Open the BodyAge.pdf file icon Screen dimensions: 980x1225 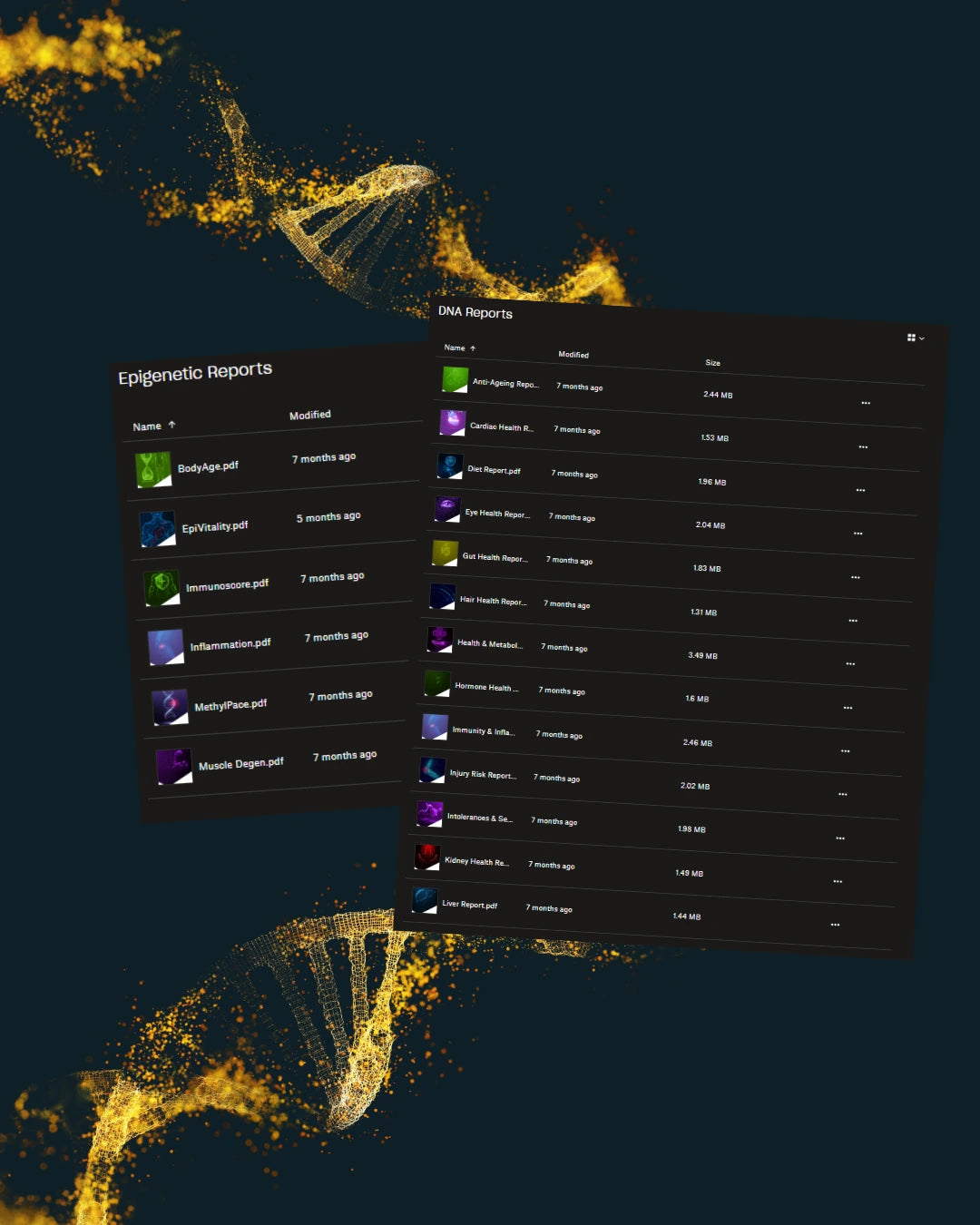(x=152, y=469)
